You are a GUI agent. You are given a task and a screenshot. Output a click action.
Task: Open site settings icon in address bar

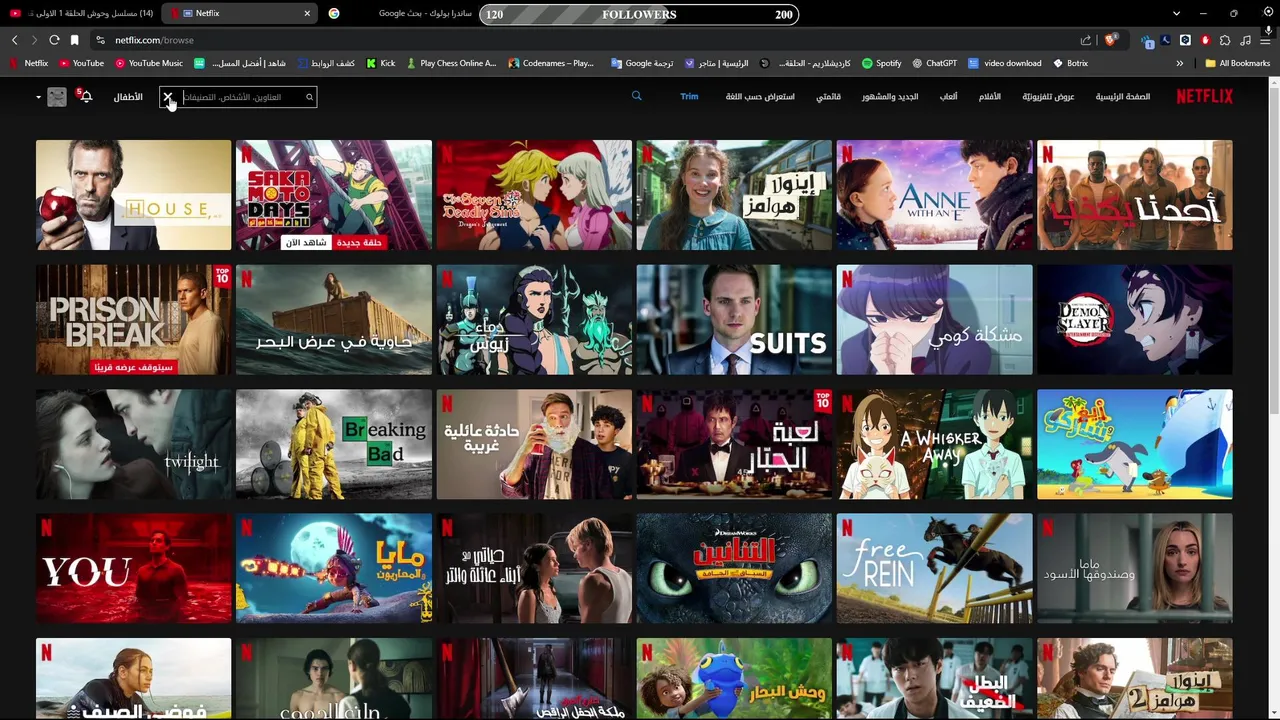click(x=100, y=40)
